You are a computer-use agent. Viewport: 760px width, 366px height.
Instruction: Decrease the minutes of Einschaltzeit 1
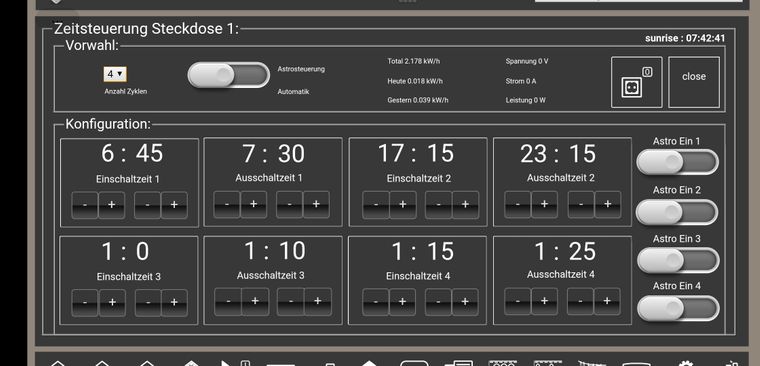click(148, 205)
